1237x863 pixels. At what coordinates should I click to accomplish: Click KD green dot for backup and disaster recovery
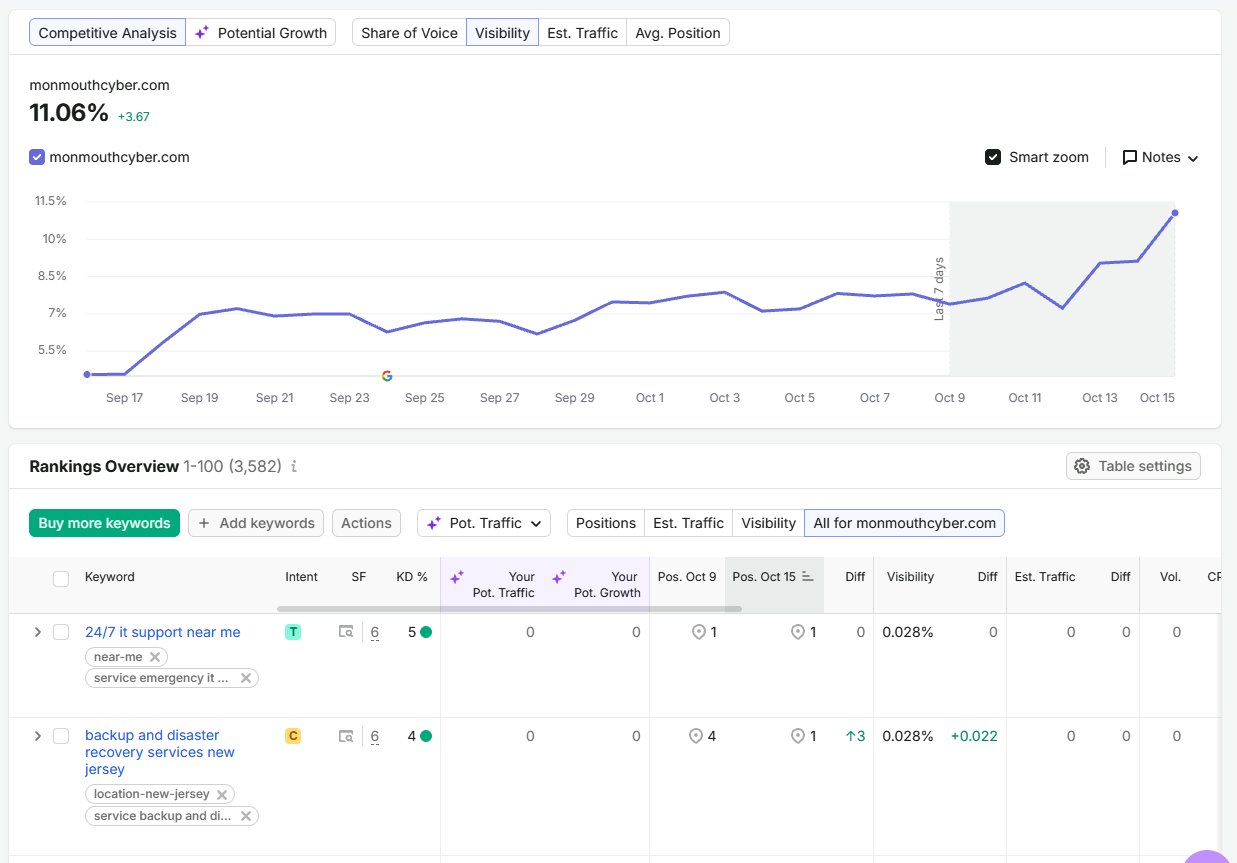pos(426,736)
